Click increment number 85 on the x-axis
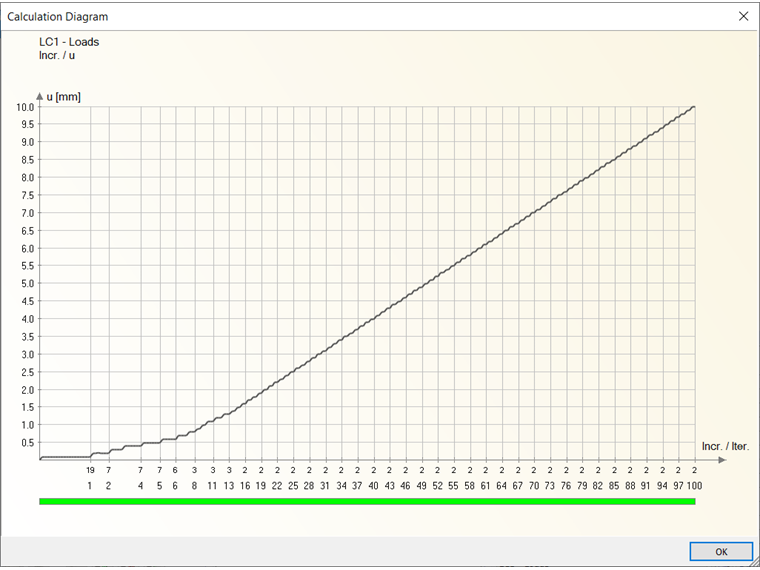The image size is (760, 570). pyautogui.click(x=614, y=486)
